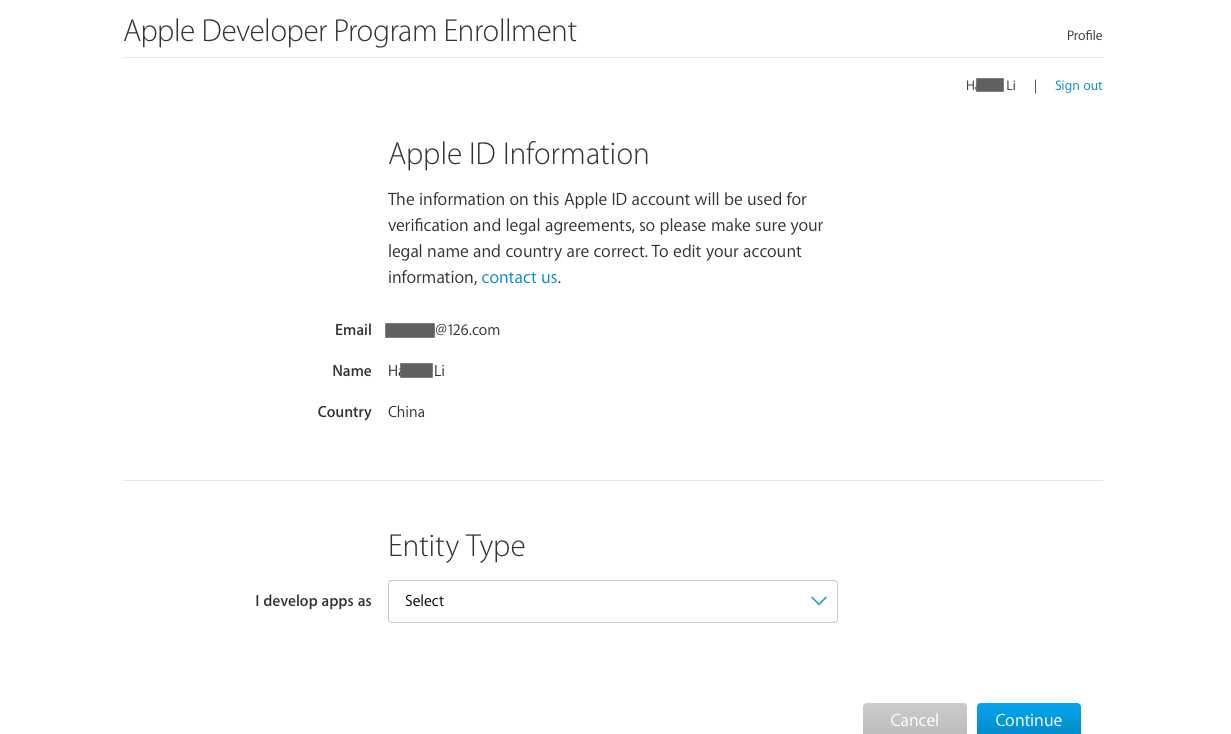Click the Name field value ending in Li
The image size is (1231, 734).
[416, 371]
